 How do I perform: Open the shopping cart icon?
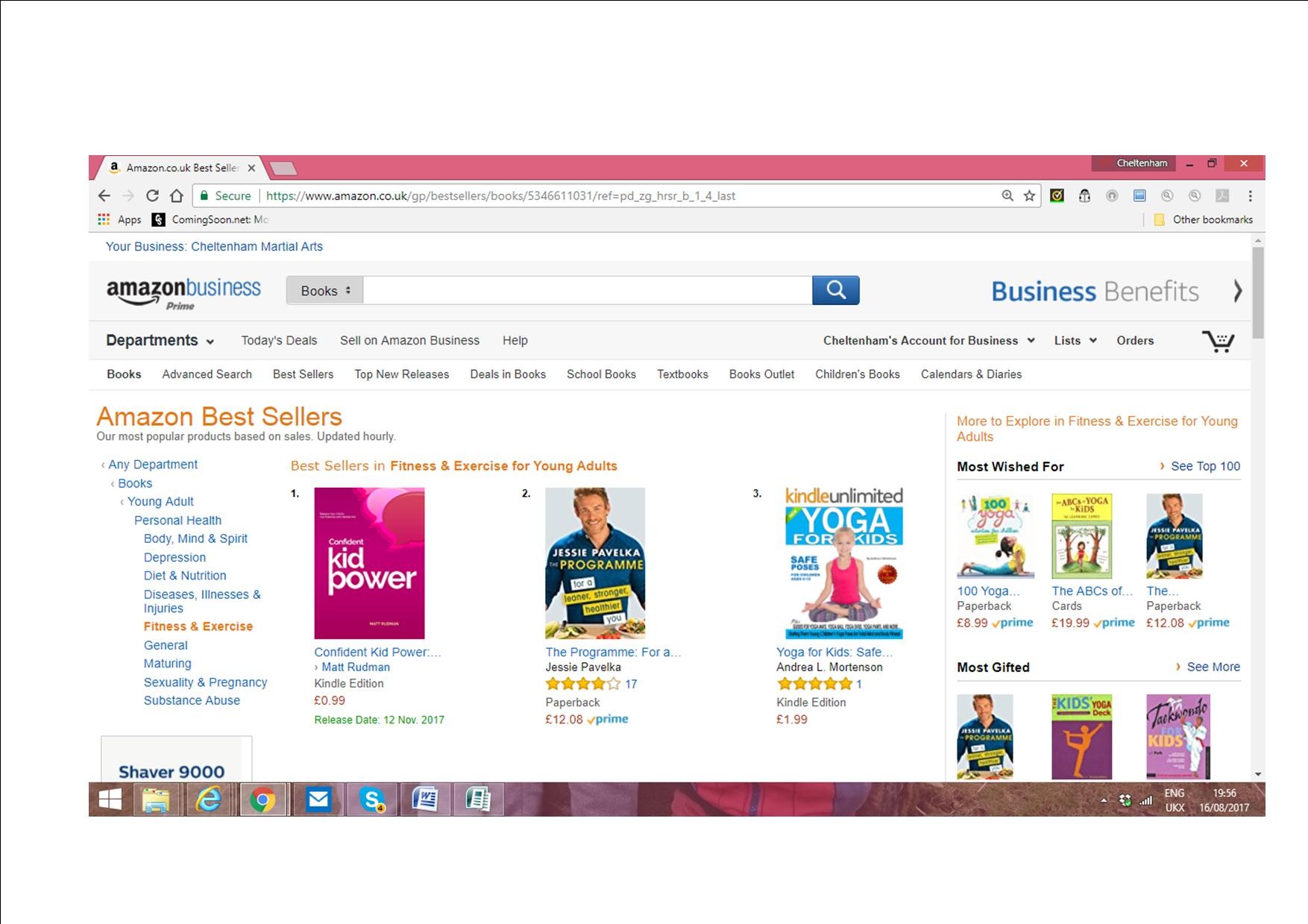coord(1218,341)
